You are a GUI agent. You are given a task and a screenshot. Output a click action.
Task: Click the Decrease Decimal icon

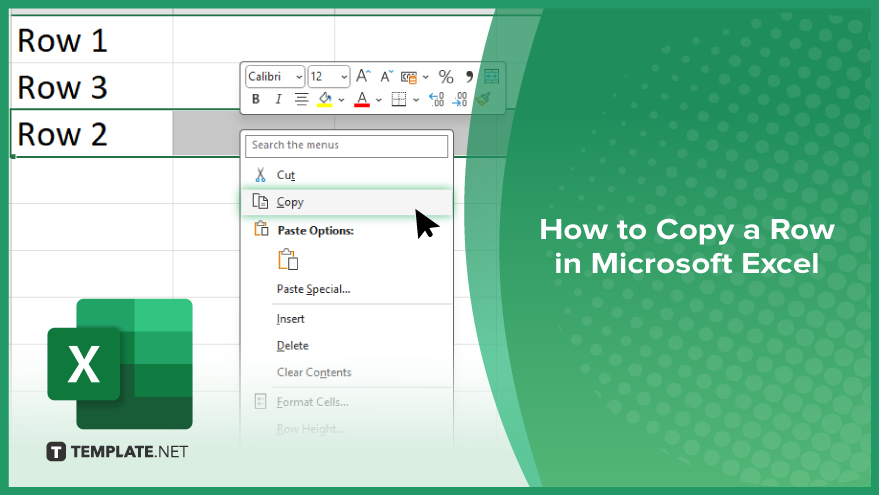(460, 100)
